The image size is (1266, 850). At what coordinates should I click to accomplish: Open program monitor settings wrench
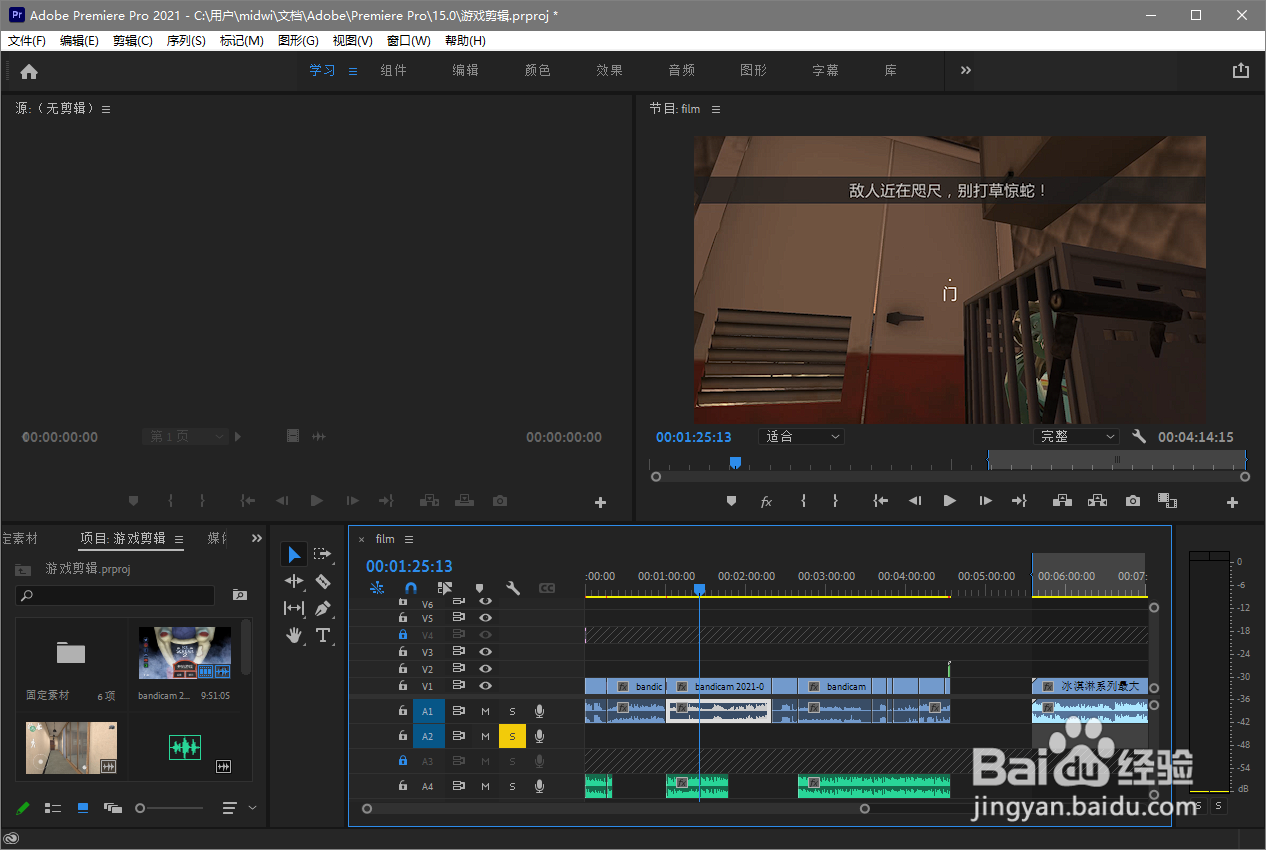(x=1139, y=437)
